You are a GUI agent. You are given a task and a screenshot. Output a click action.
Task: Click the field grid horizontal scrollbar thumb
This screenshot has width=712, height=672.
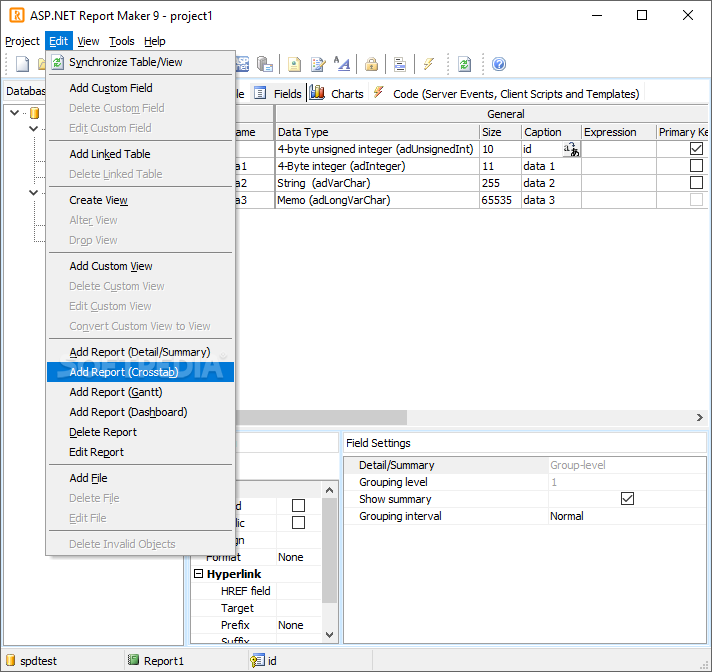point(321,417)
